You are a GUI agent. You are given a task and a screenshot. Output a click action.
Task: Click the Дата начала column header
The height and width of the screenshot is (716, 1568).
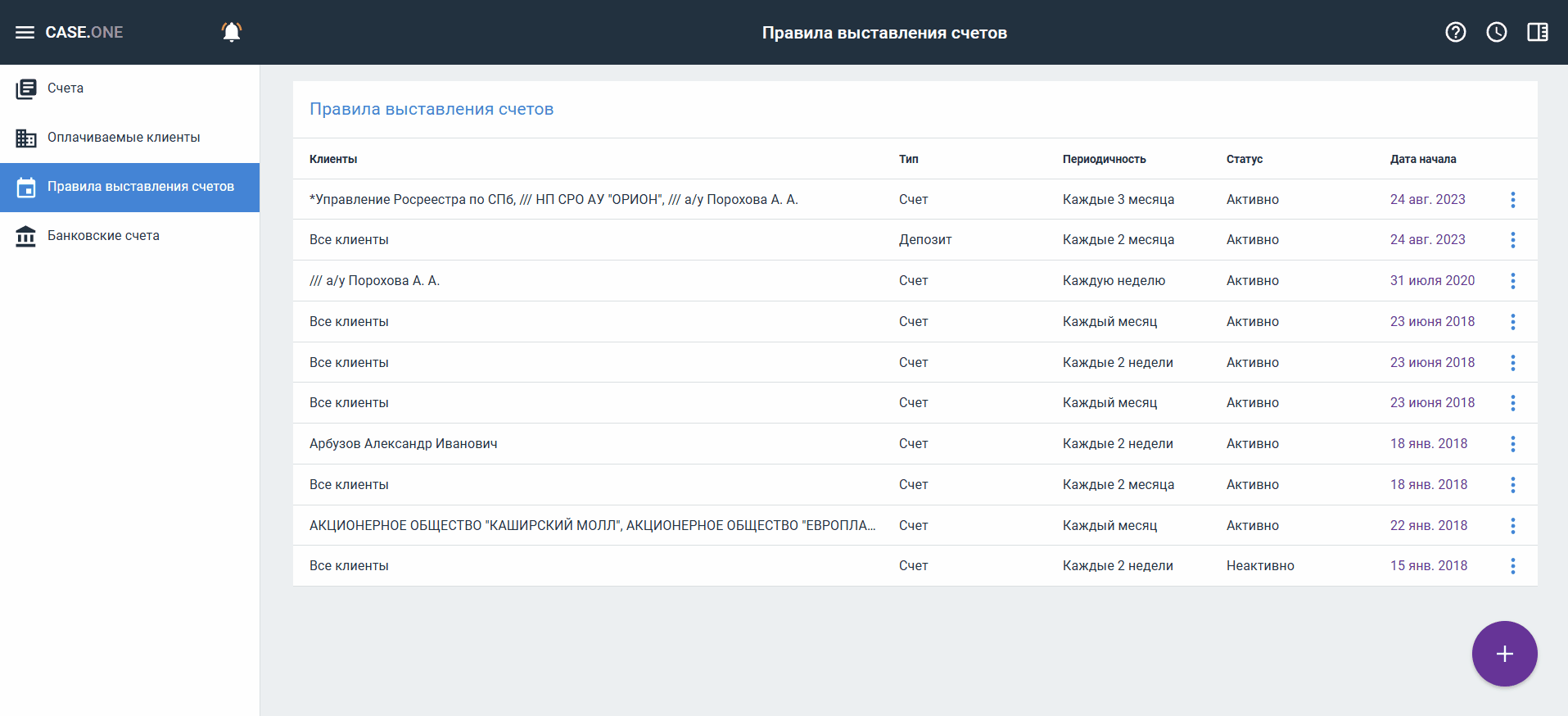click(1422, 159)
